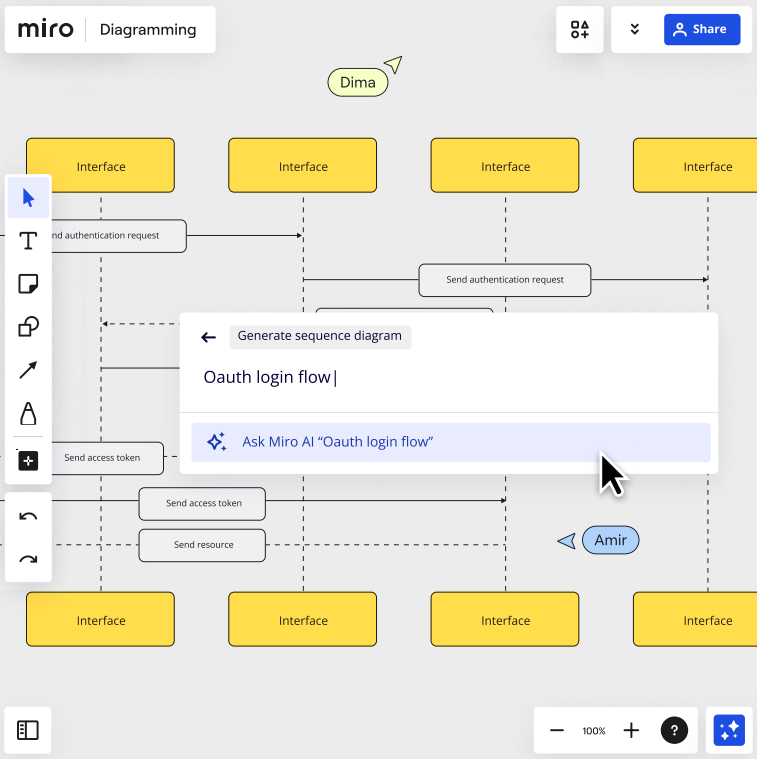Screen dimensions: 757x759
Task: Share the board
Action: click(702, 30)
